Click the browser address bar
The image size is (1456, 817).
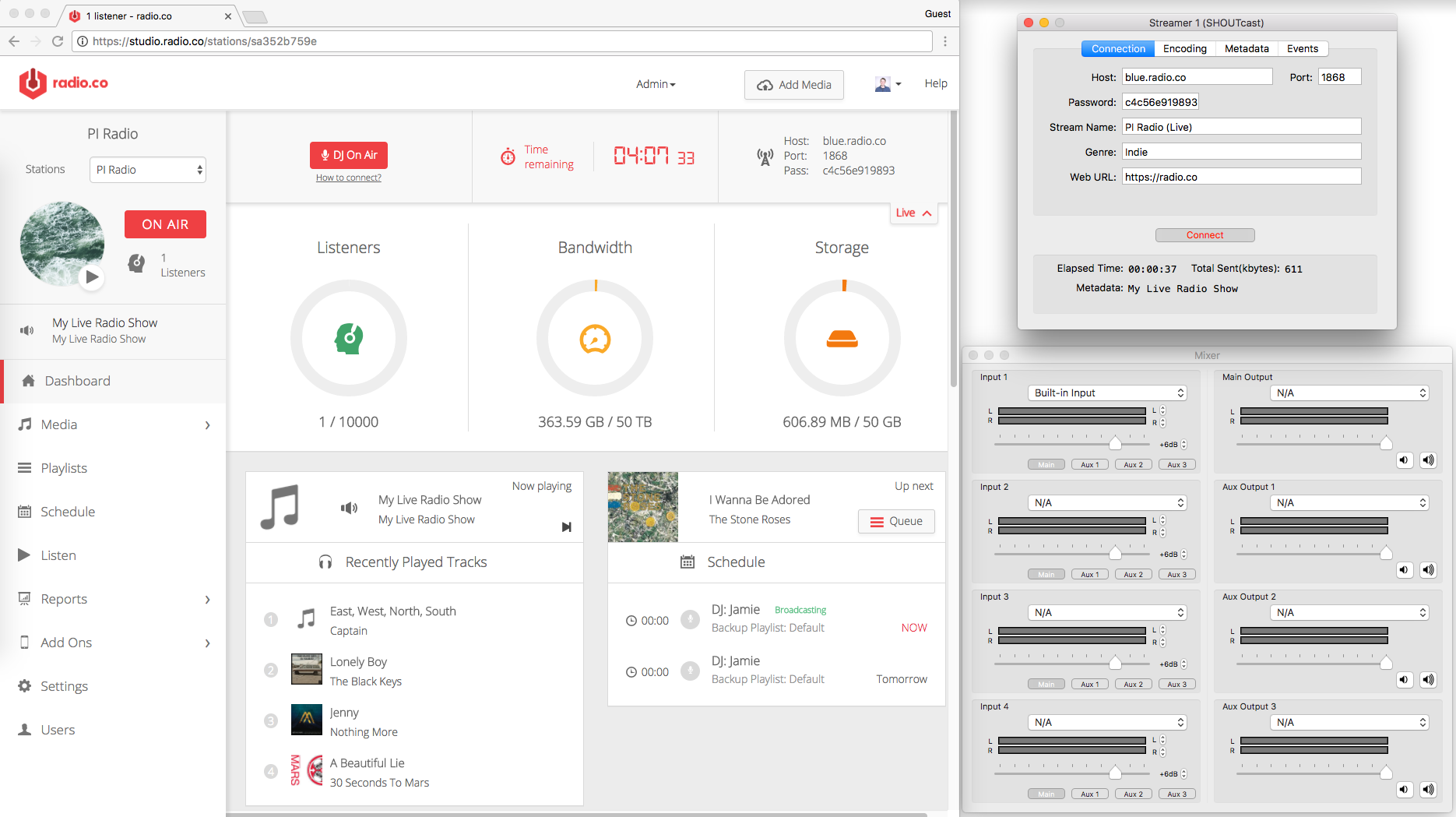(502, 41)
